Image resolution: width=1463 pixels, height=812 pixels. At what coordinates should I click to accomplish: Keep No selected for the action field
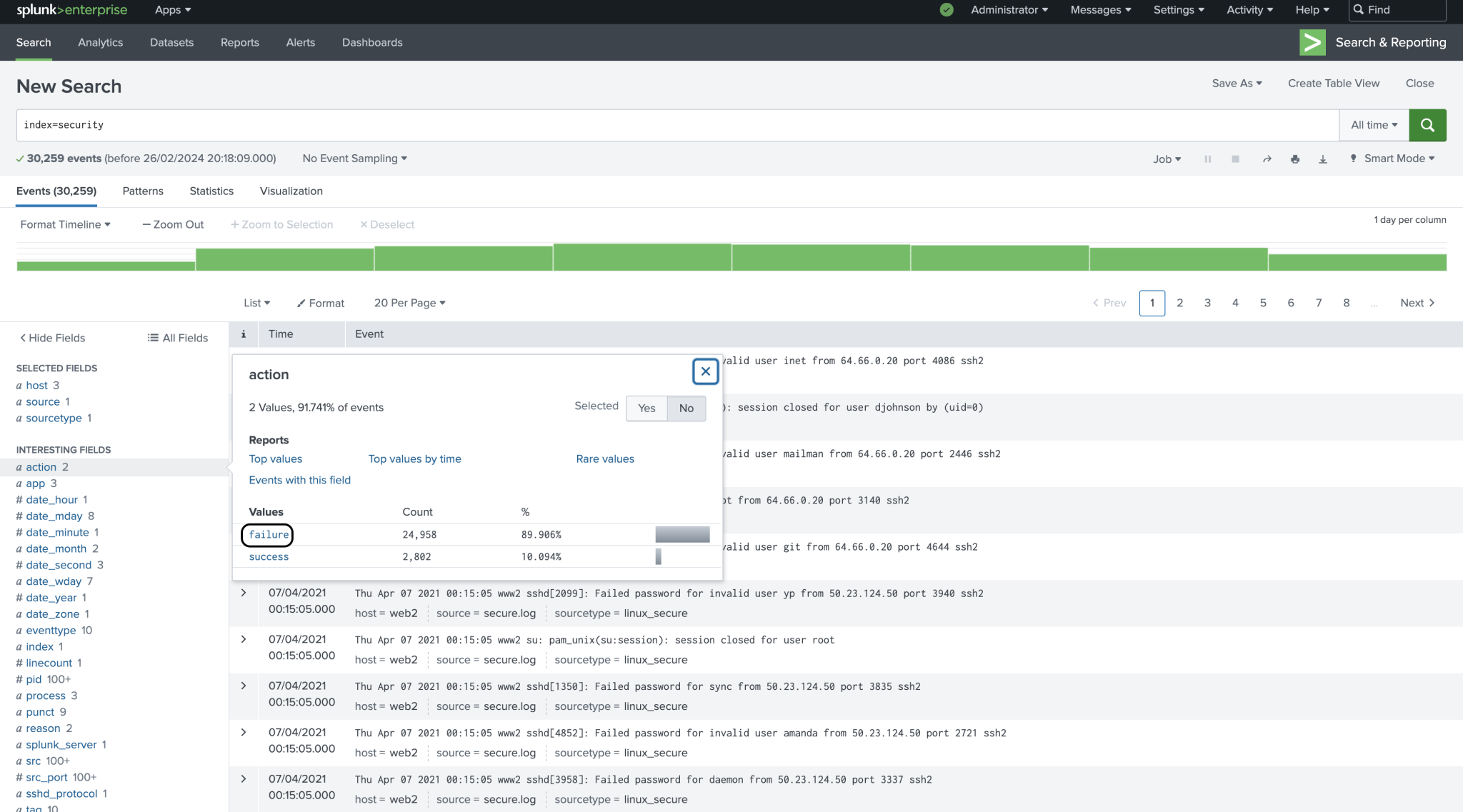(686, 408)
